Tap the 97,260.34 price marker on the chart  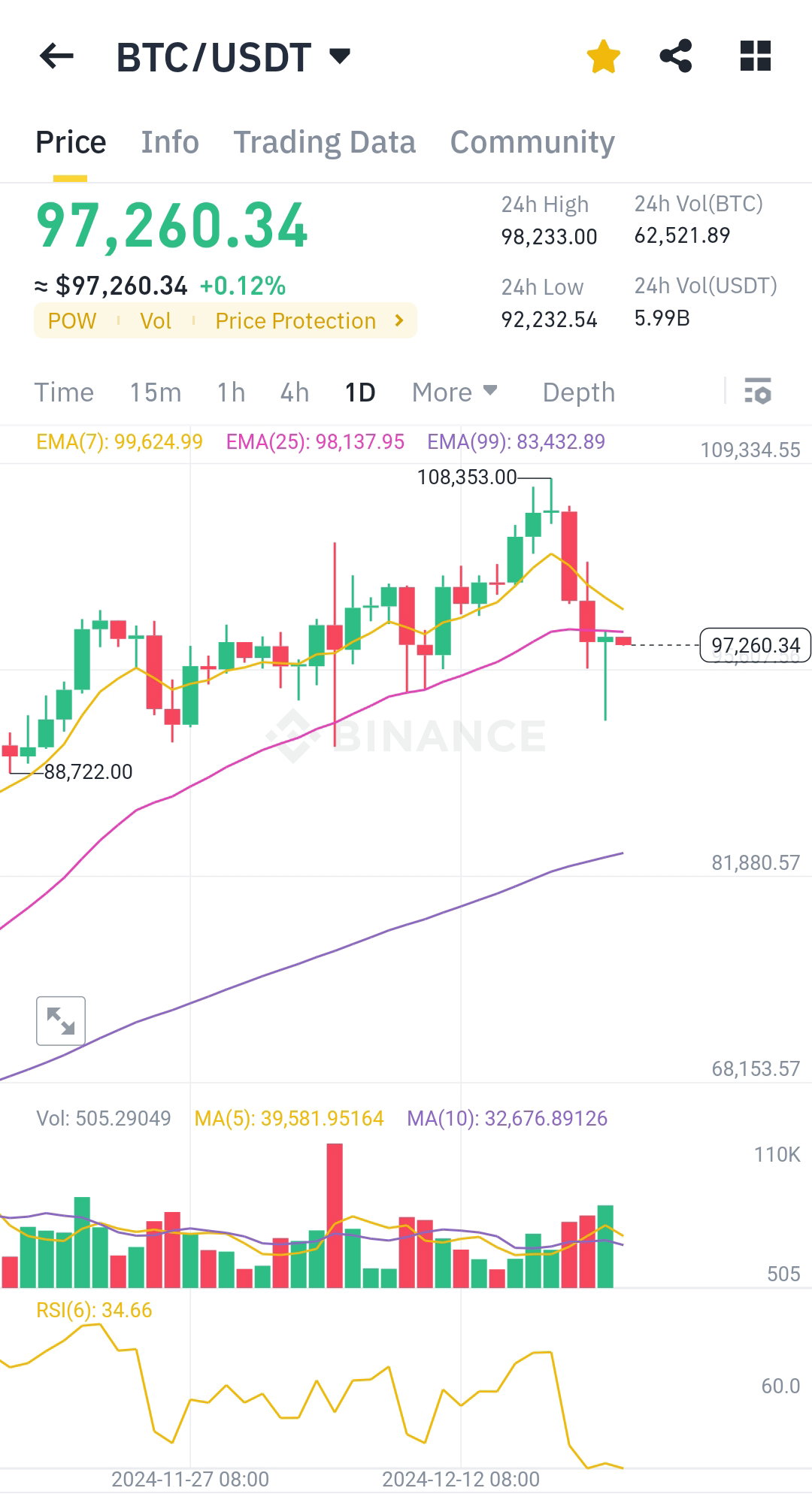click(756, 645)
